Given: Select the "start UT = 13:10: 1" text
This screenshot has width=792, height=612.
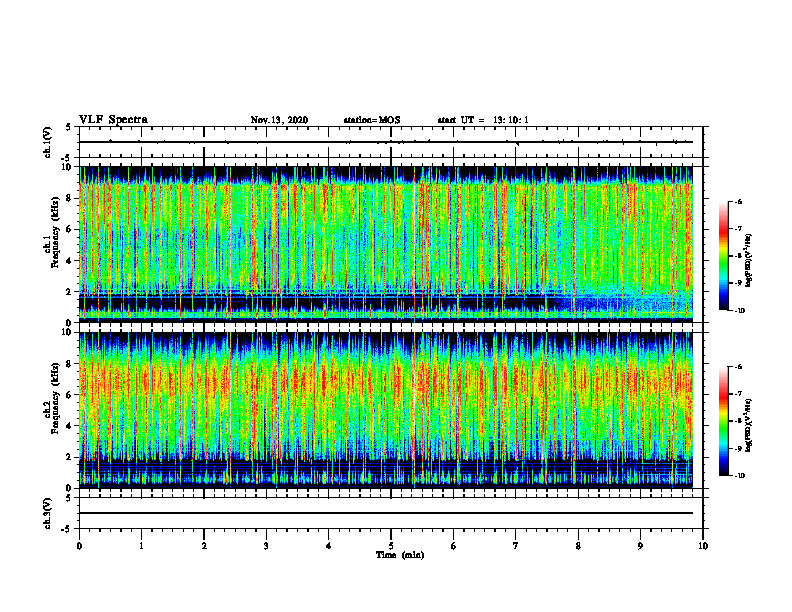Looking at the screenshot, I should tap(483, 120).
